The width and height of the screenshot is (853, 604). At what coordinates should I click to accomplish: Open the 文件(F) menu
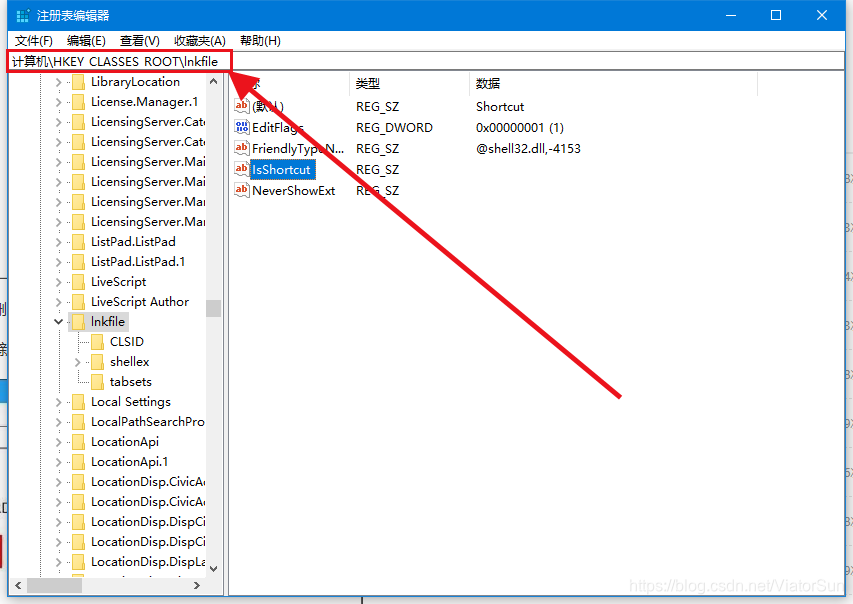(33, 41)
